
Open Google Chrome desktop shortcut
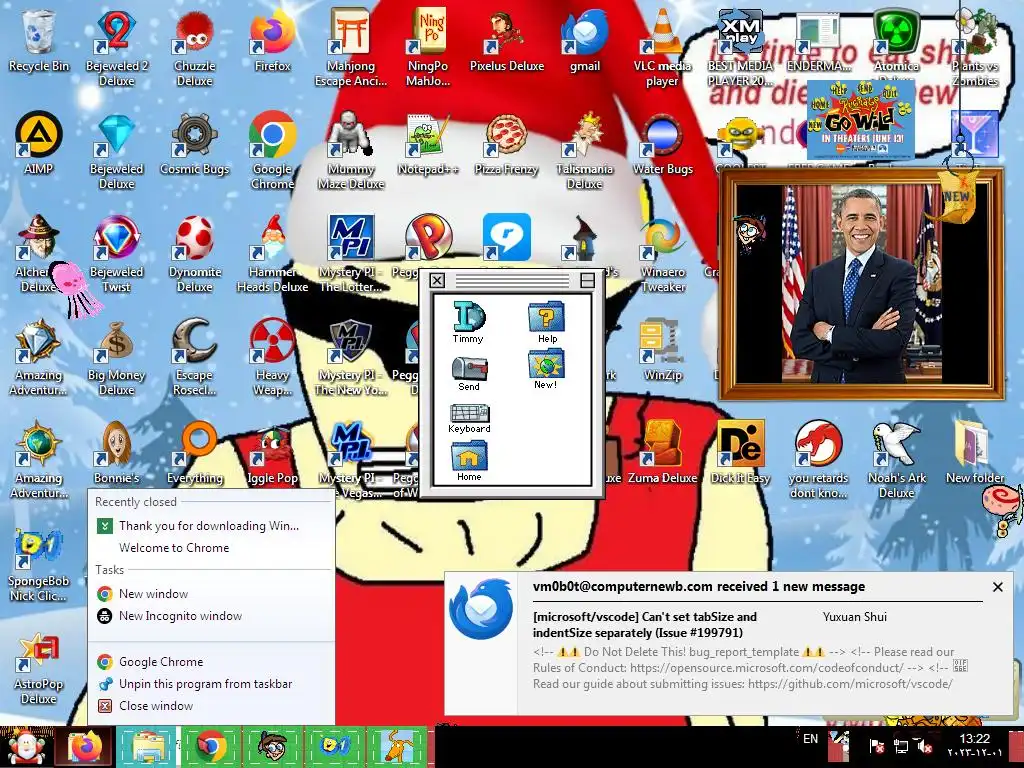tap(272, 149)
